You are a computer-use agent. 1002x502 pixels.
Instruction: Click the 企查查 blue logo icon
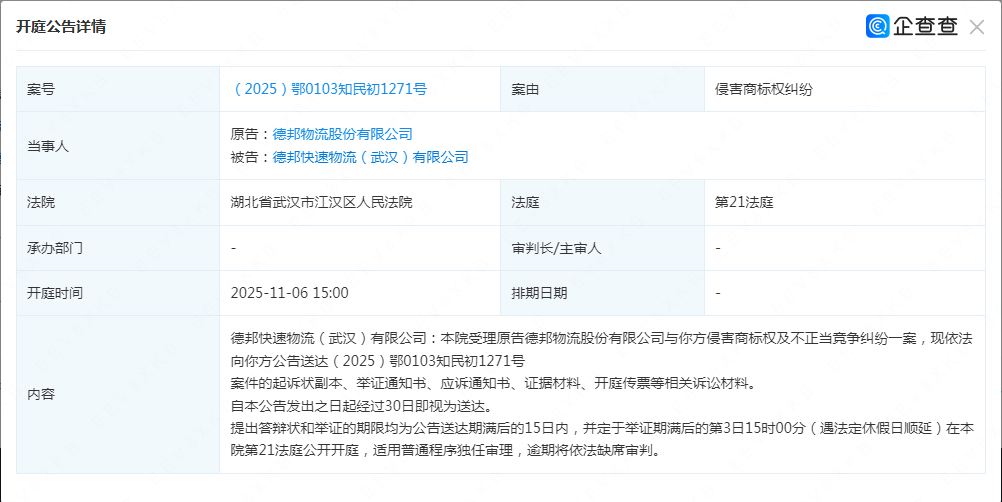click(878, 27)
